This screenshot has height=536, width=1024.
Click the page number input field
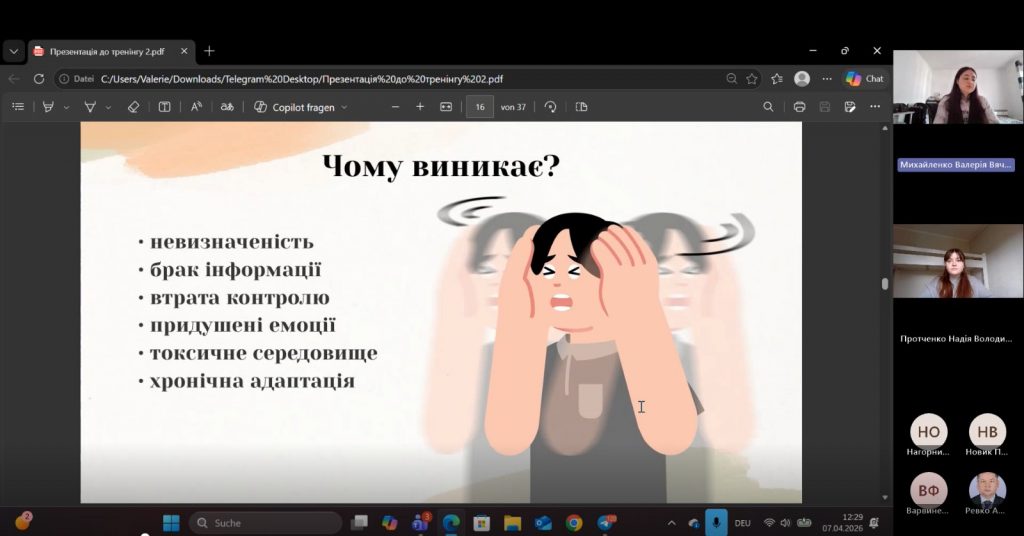click(x=480, y=107)
